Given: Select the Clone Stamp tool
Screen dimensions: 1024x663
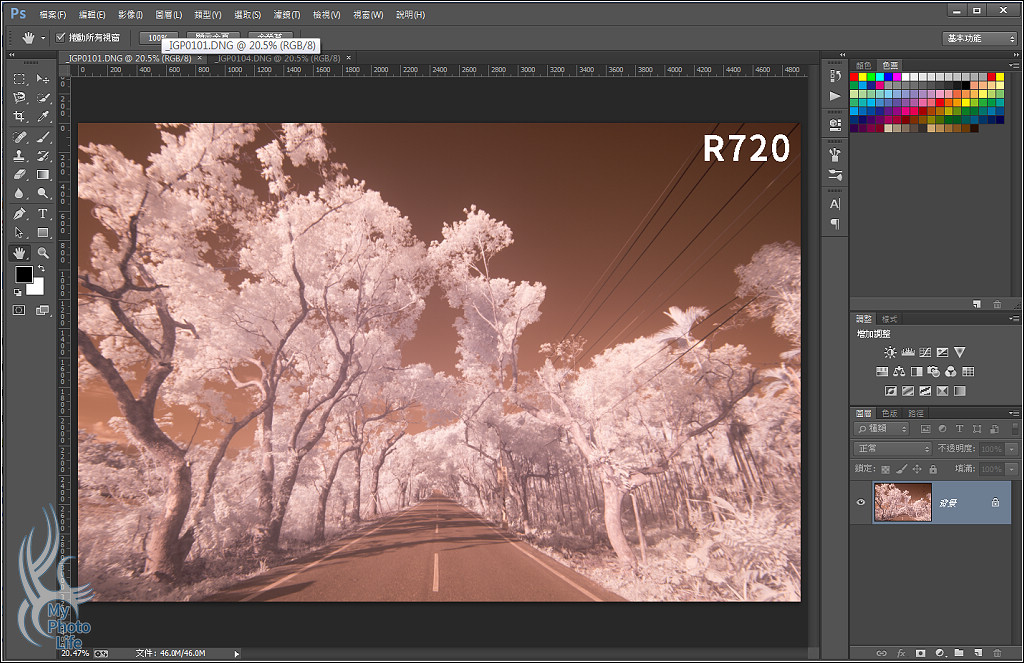Looking at the screenshot, I should [19, 156].
